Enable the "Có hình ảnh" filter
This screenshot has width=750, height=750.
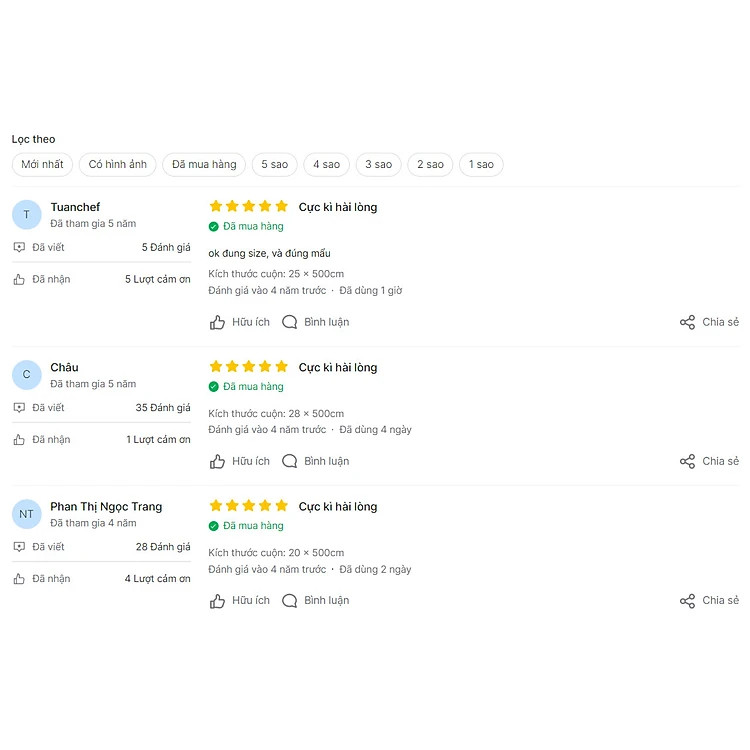(118, 164)
